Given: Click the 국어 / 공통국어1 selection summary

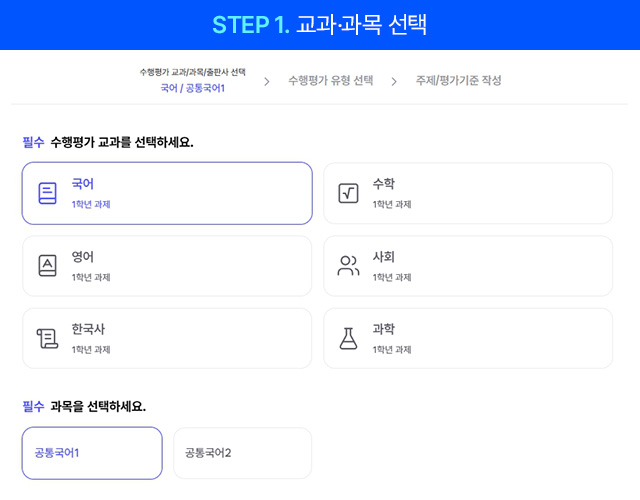Looking at the screenshot, I should 192,89.
